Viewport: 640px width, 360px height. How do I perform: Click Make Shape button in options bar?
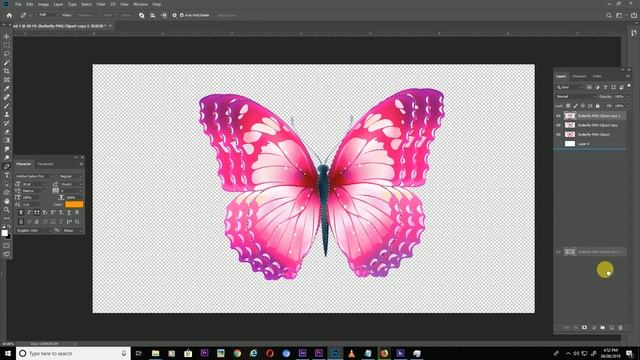126,15
